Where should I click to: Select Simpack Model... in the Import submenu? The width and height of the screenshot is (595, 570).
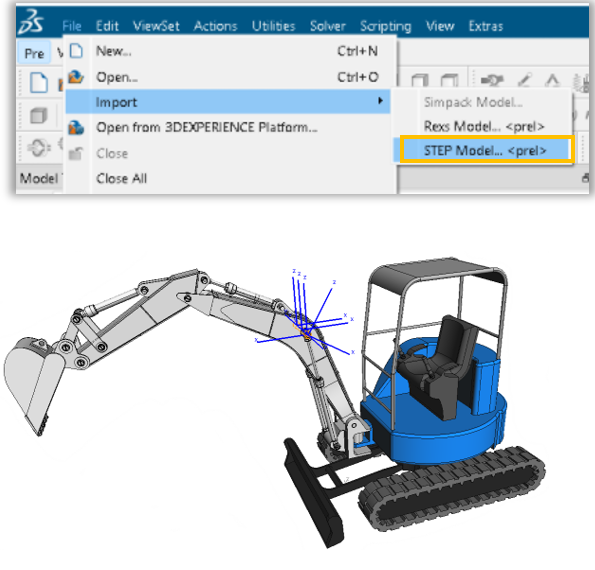pos(482,102)
